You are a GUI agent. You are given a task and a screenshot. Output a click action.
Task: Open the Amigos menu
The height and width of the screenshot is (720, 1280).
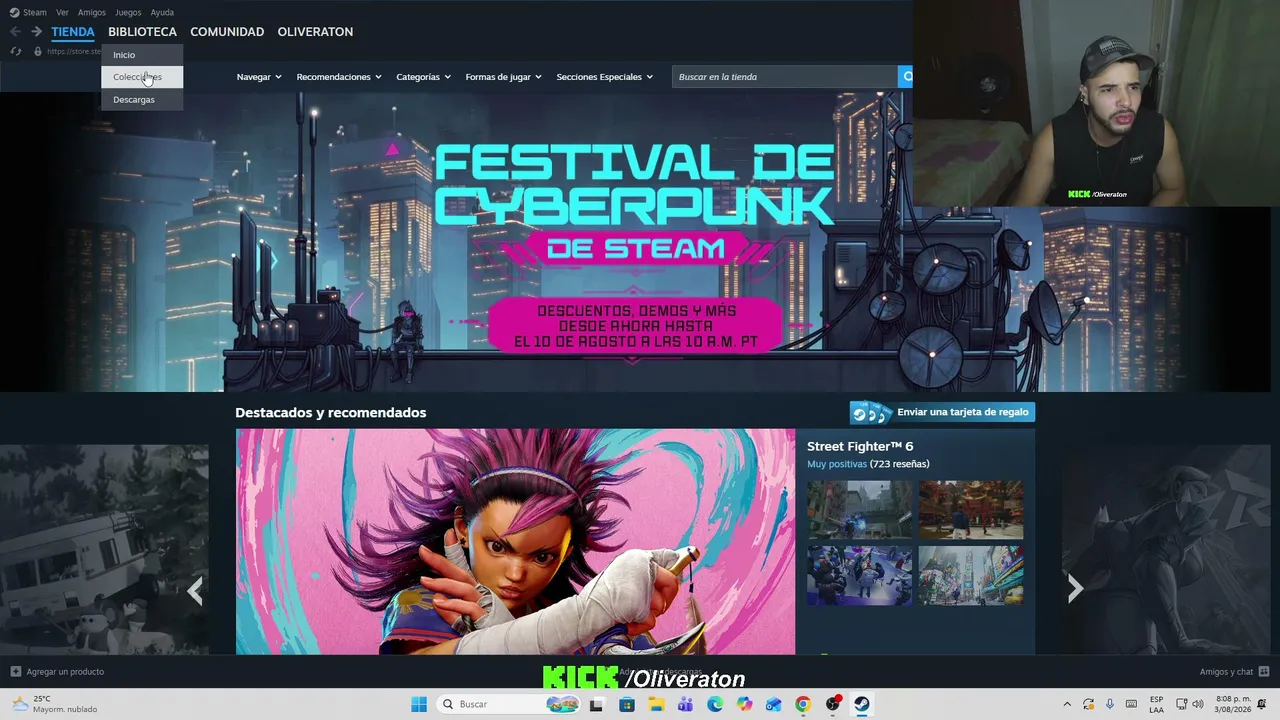92,12
